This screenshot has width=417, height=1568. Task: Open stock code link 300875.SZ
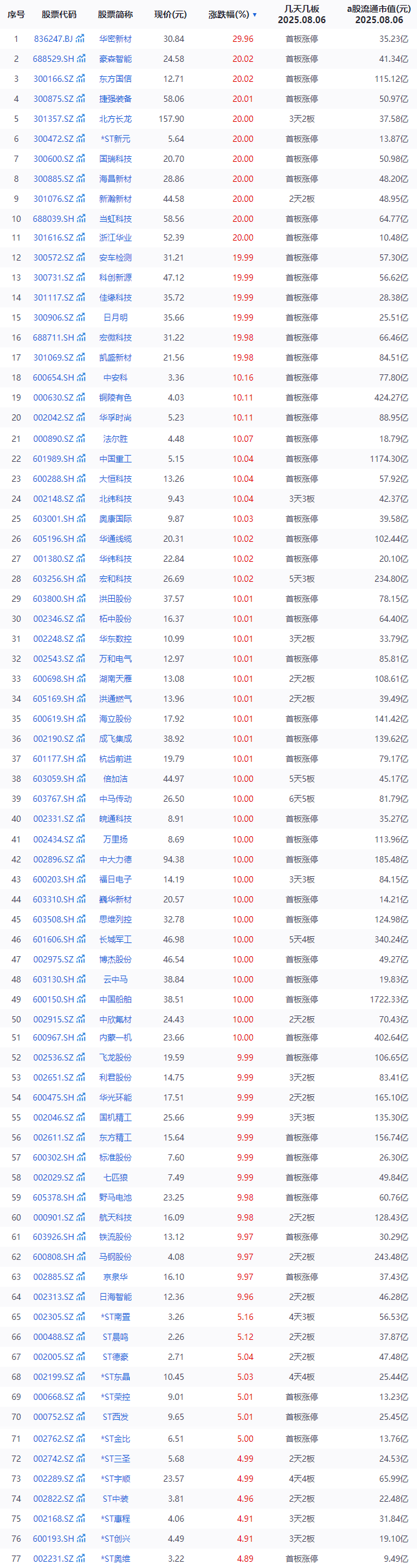click(54, 99)
